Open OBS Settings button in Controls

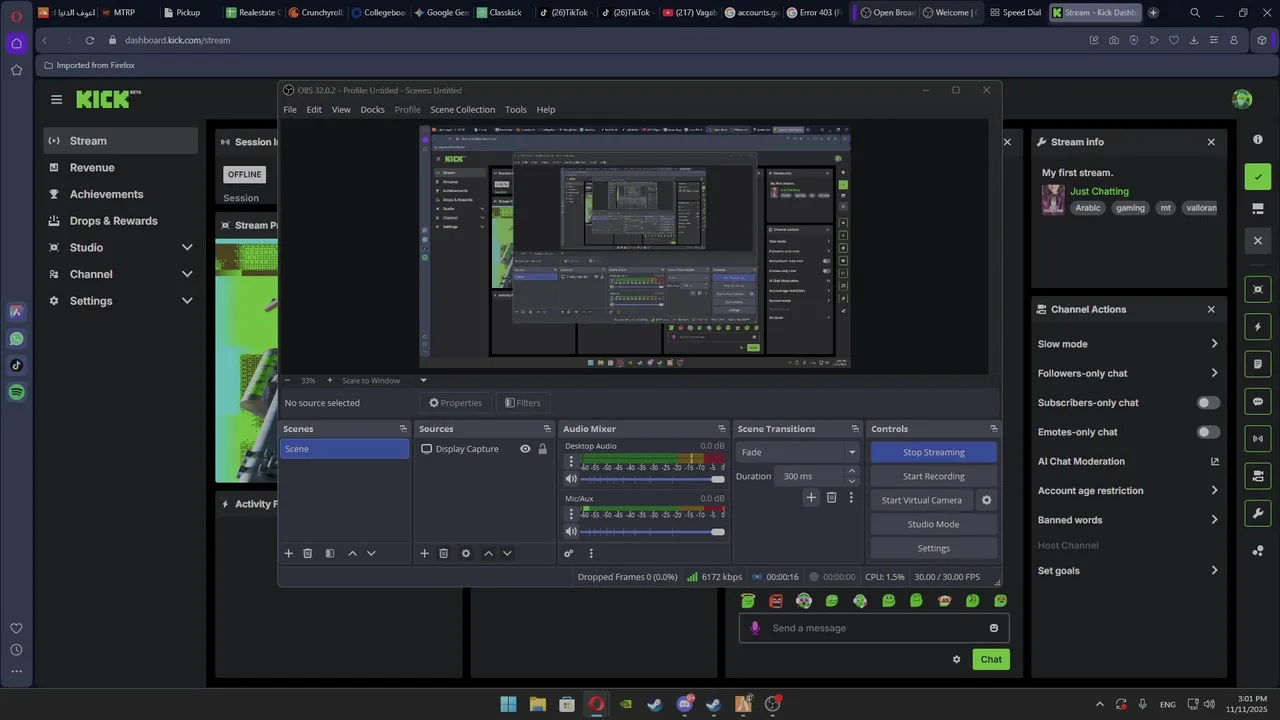click(x=934, y=548)
